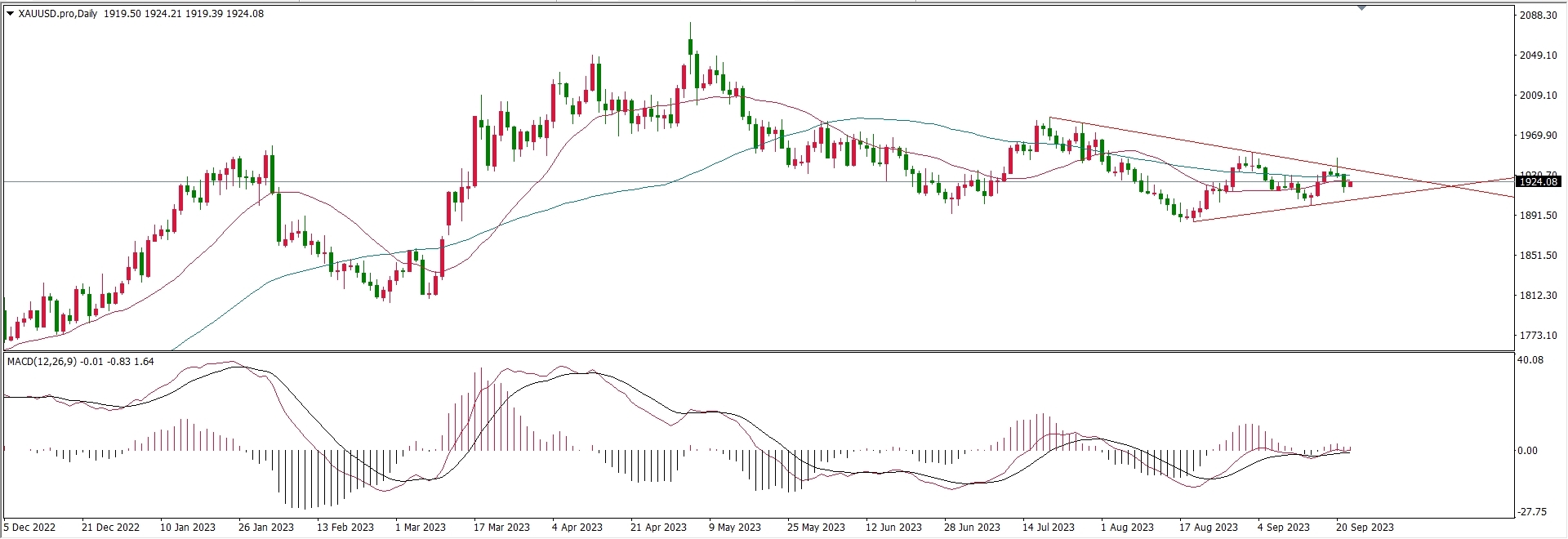Viewport: 1568px width, 539px height.
Task: Open the dropdown arrow beside XAUUSD.pro,Daily
Action: point(10,14)
